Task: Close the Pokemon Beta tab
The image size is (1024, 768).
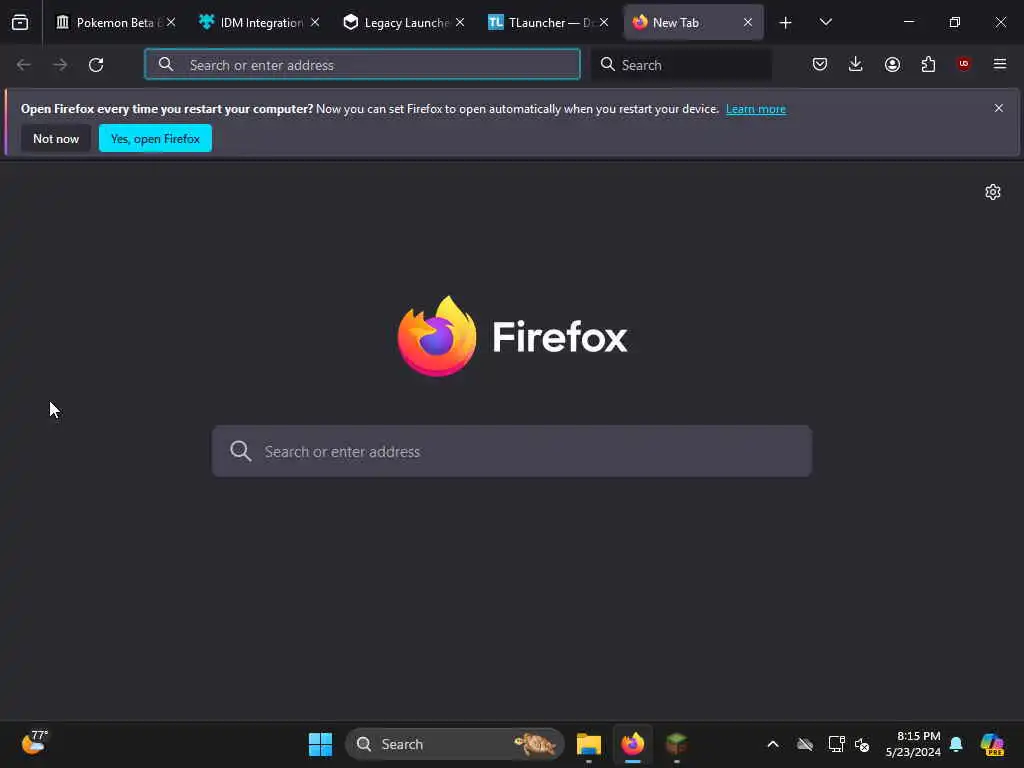Action: pos(171,23)
